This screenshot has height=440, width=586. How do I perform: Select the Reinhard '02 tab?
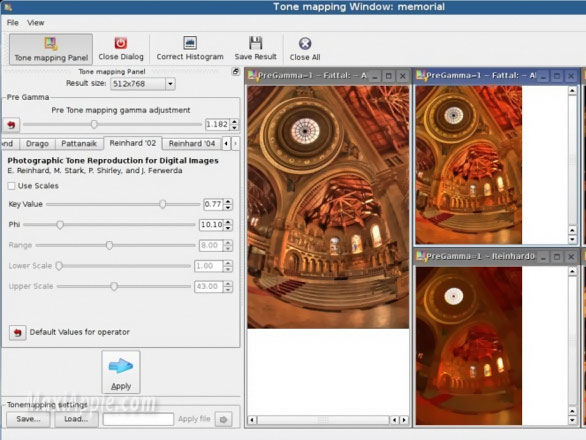coord(133,143)
